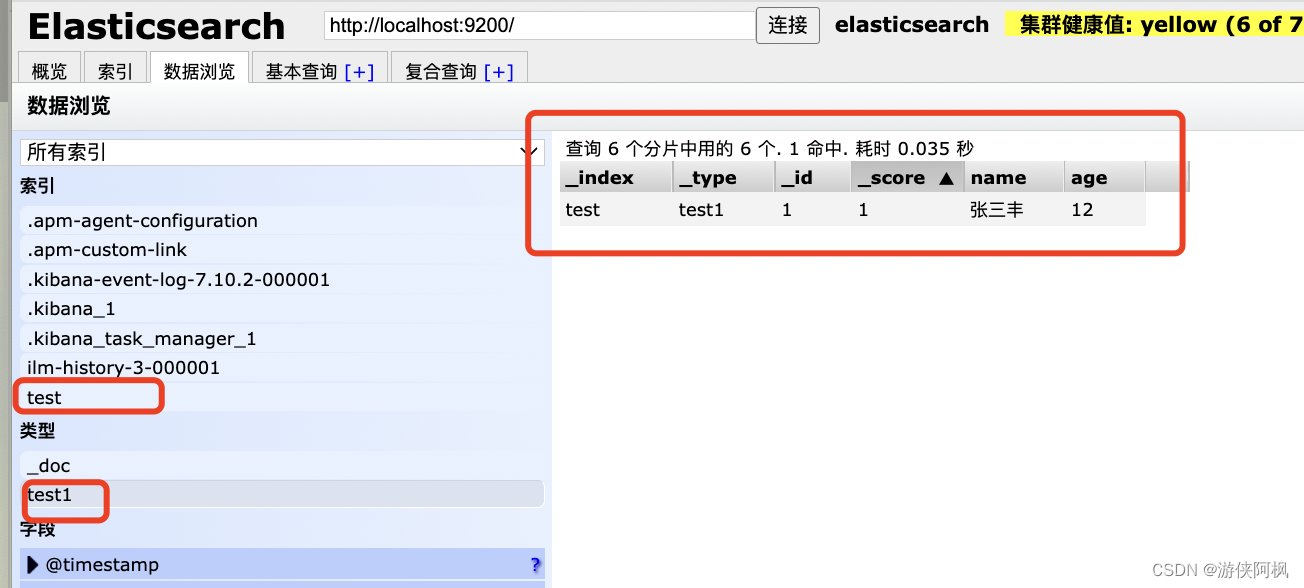Click the cluster health yellow status badge
Image resolution: width=1304 pixels, height=588 pixels.
point(1154,25)
